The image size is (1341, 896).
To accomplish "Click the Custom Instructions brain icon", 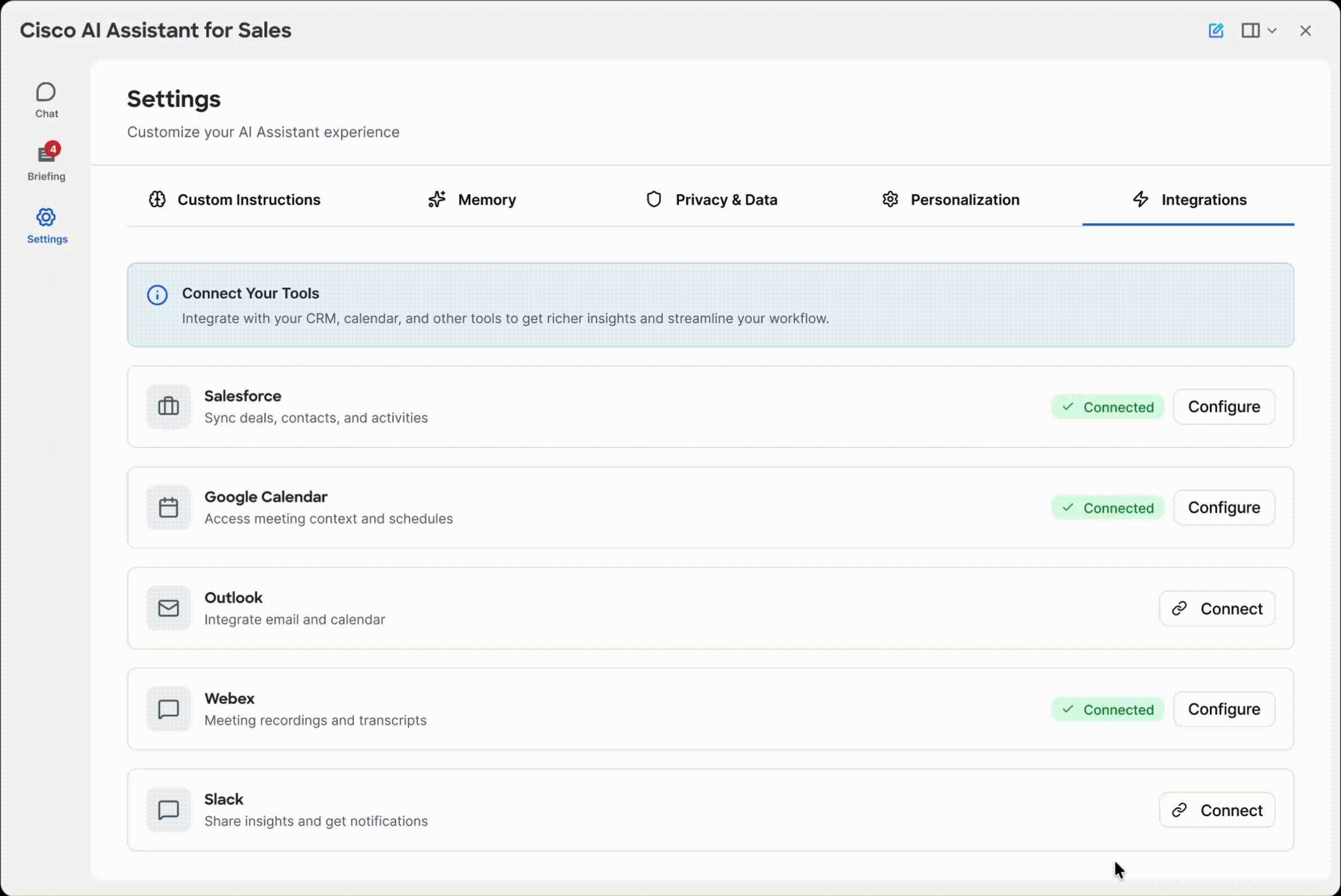I will click(x=157, y=200).
